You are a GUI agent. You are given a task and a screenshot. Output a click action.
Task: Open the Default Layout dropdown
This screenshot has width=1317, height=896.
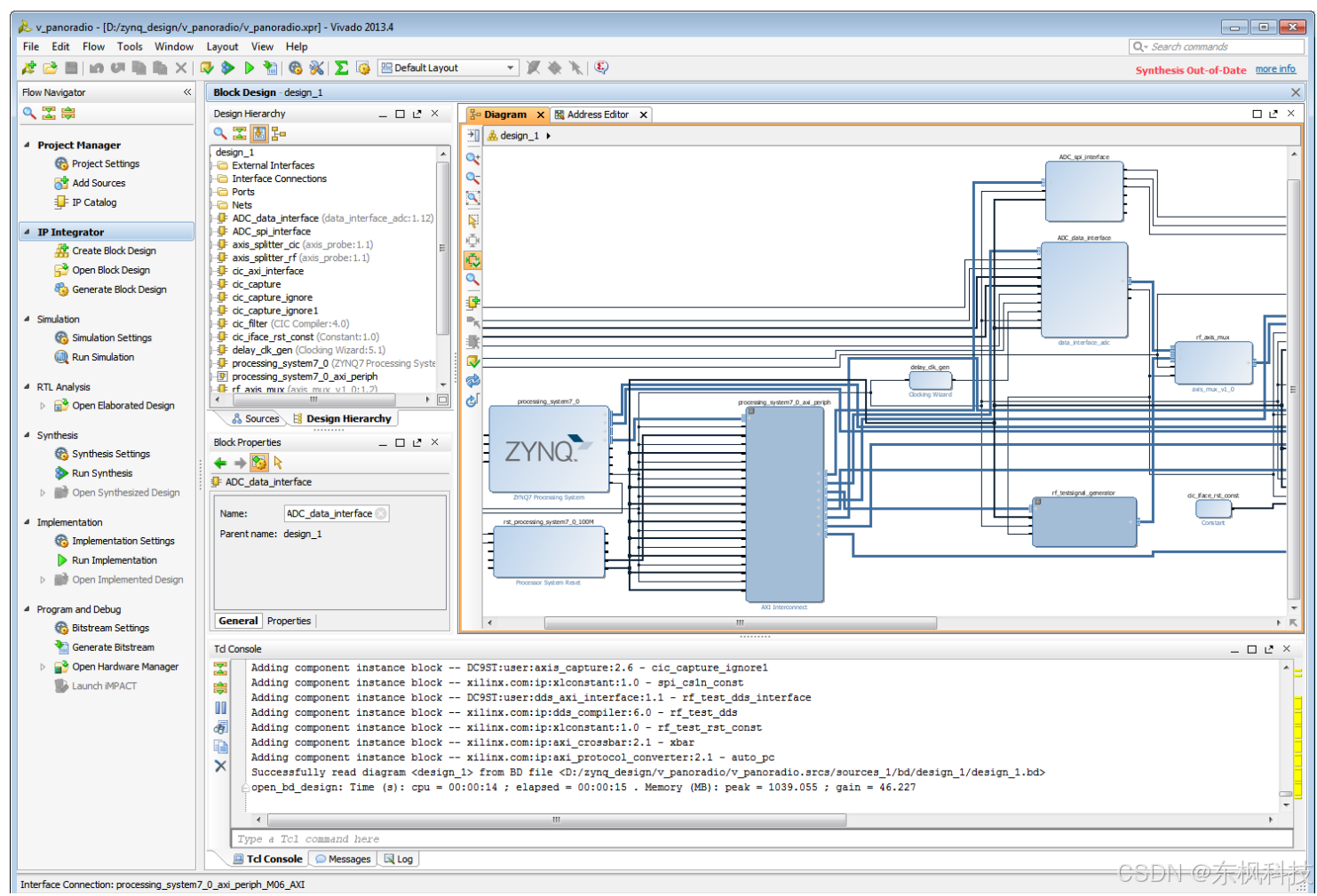(x=448, y=67)
